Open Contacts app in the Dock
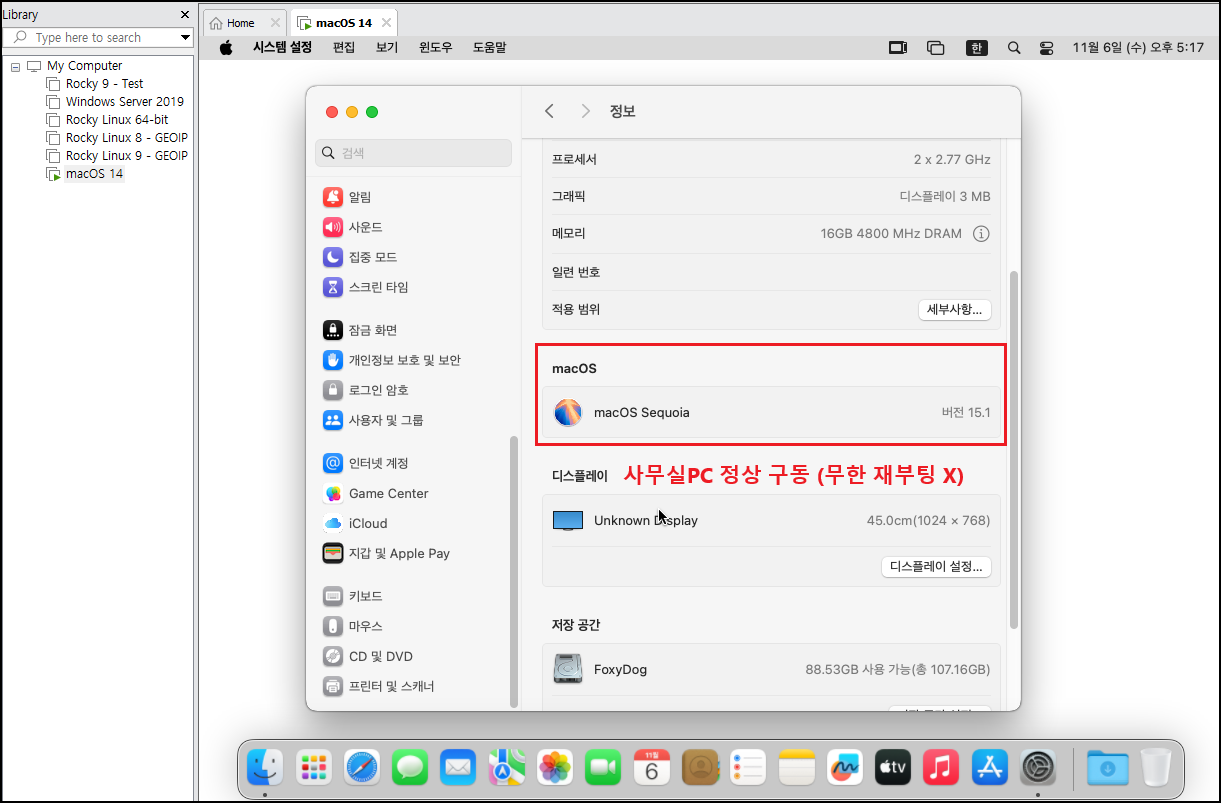Image resolution: width=1221 pixels, height=803 pixels. pos(700,767)
